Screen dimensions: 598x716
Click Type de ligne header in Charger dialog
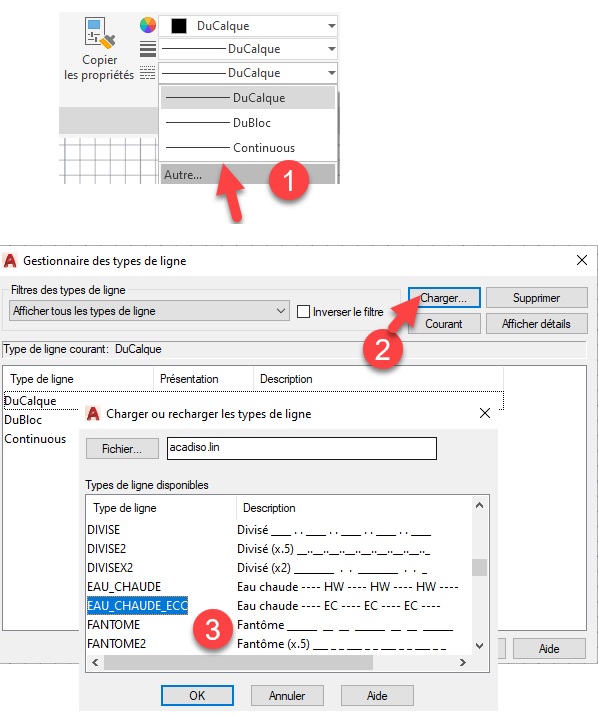point(161,508)
